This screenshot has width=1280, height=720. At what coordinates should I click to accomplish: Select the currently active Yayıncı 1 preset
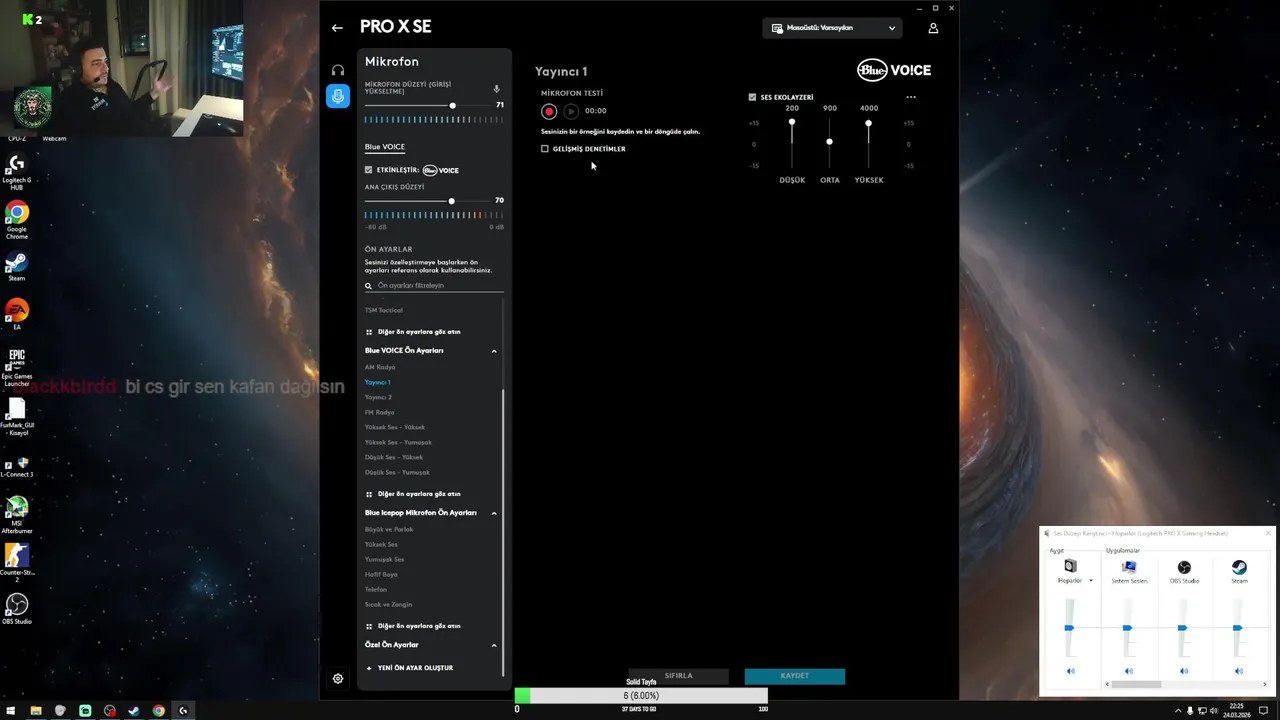pos(378,382)
